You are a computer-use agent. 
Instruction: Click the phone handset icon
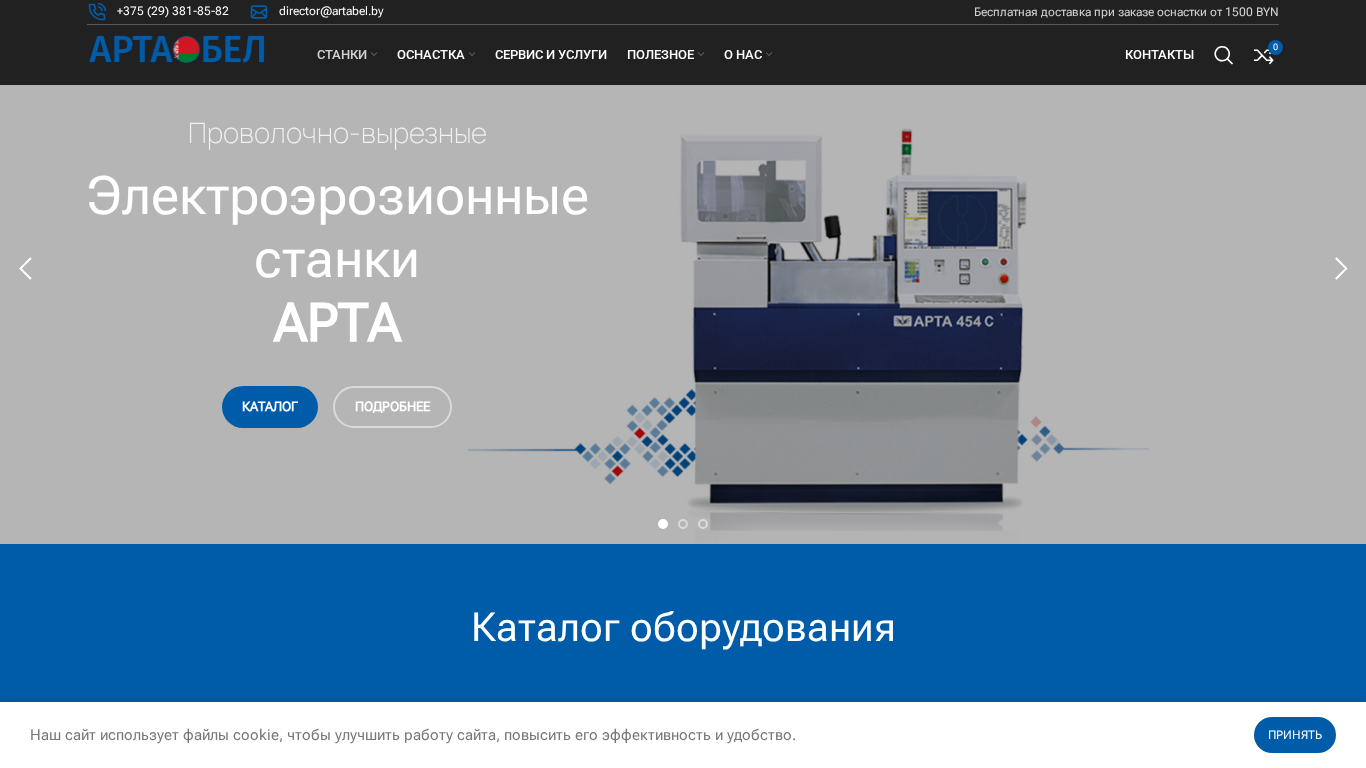click(97, 12)
